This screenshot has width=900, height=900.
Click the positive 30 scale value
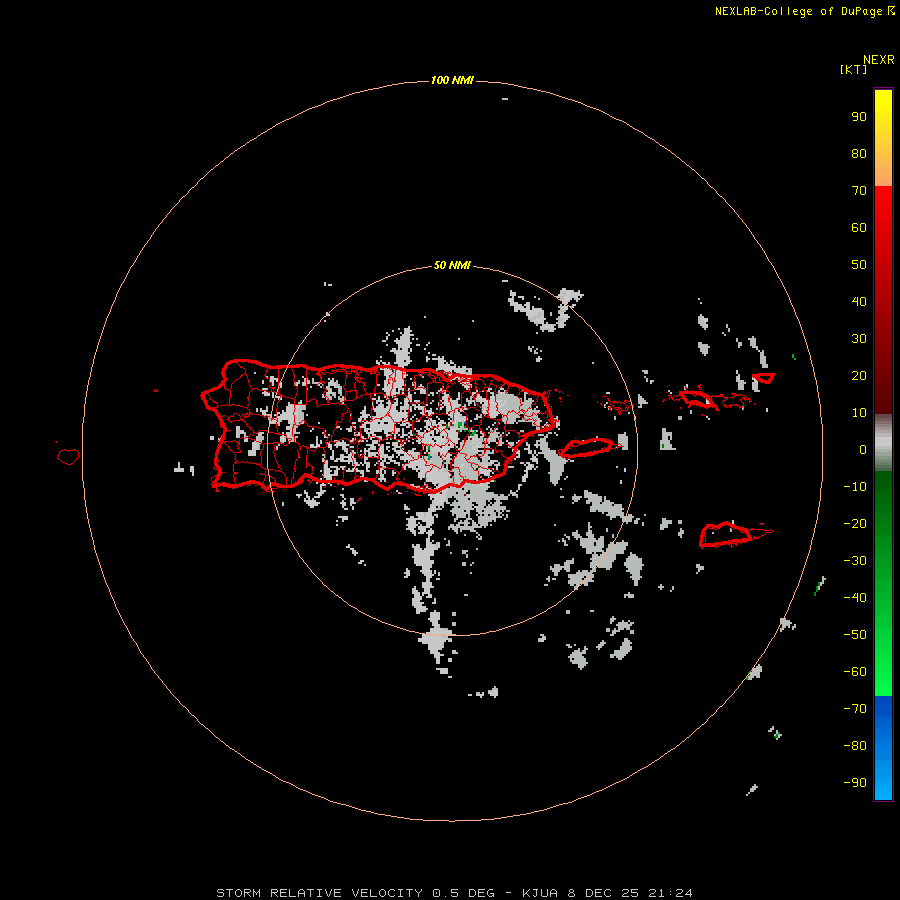[859, 339]
